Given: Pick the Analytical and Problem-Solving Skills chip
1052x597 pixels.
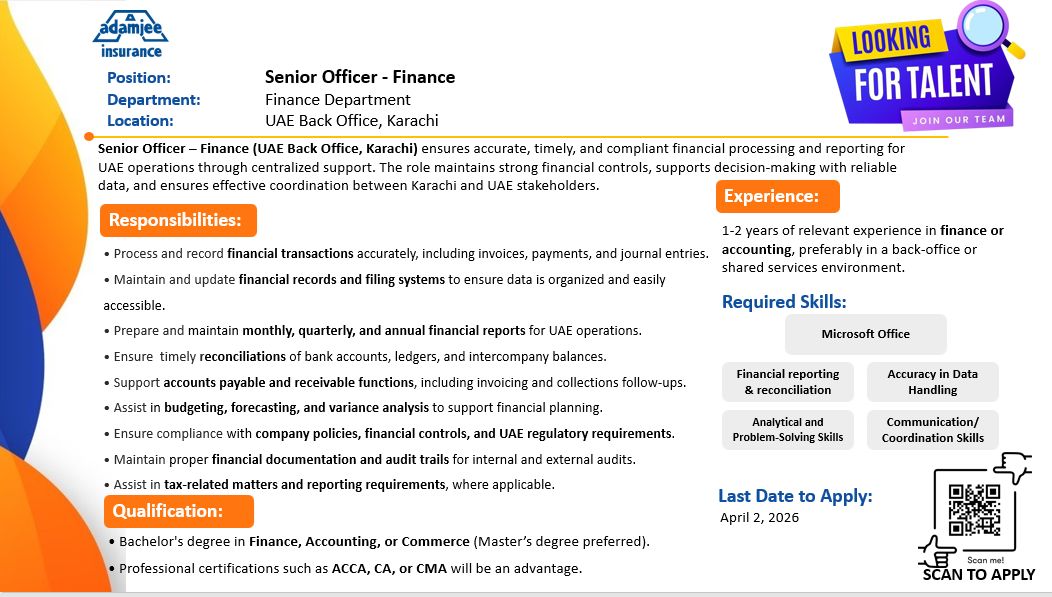Looking at the screenshot, I should point(788,430).
